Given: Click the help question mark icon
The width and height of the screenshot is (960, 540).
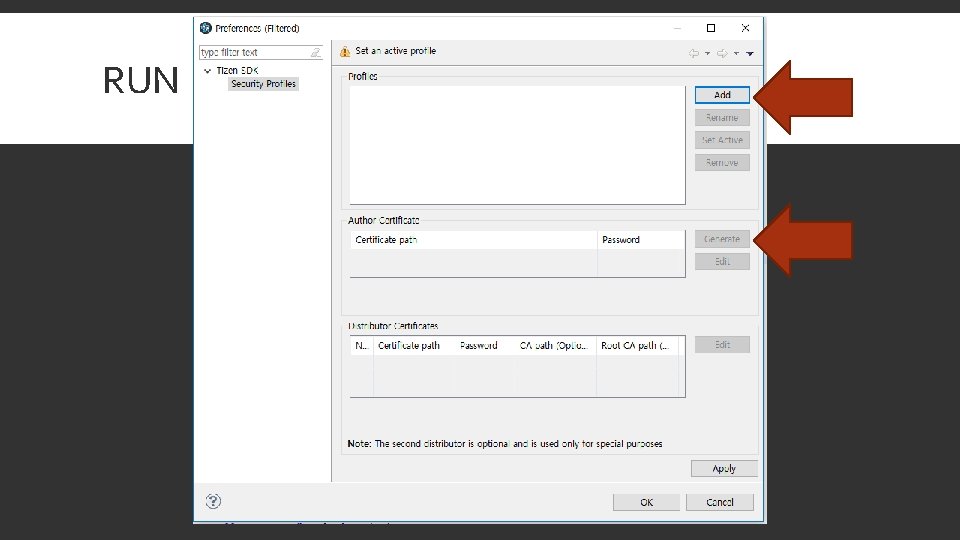Looking at the screenshot, I should 213,501.
